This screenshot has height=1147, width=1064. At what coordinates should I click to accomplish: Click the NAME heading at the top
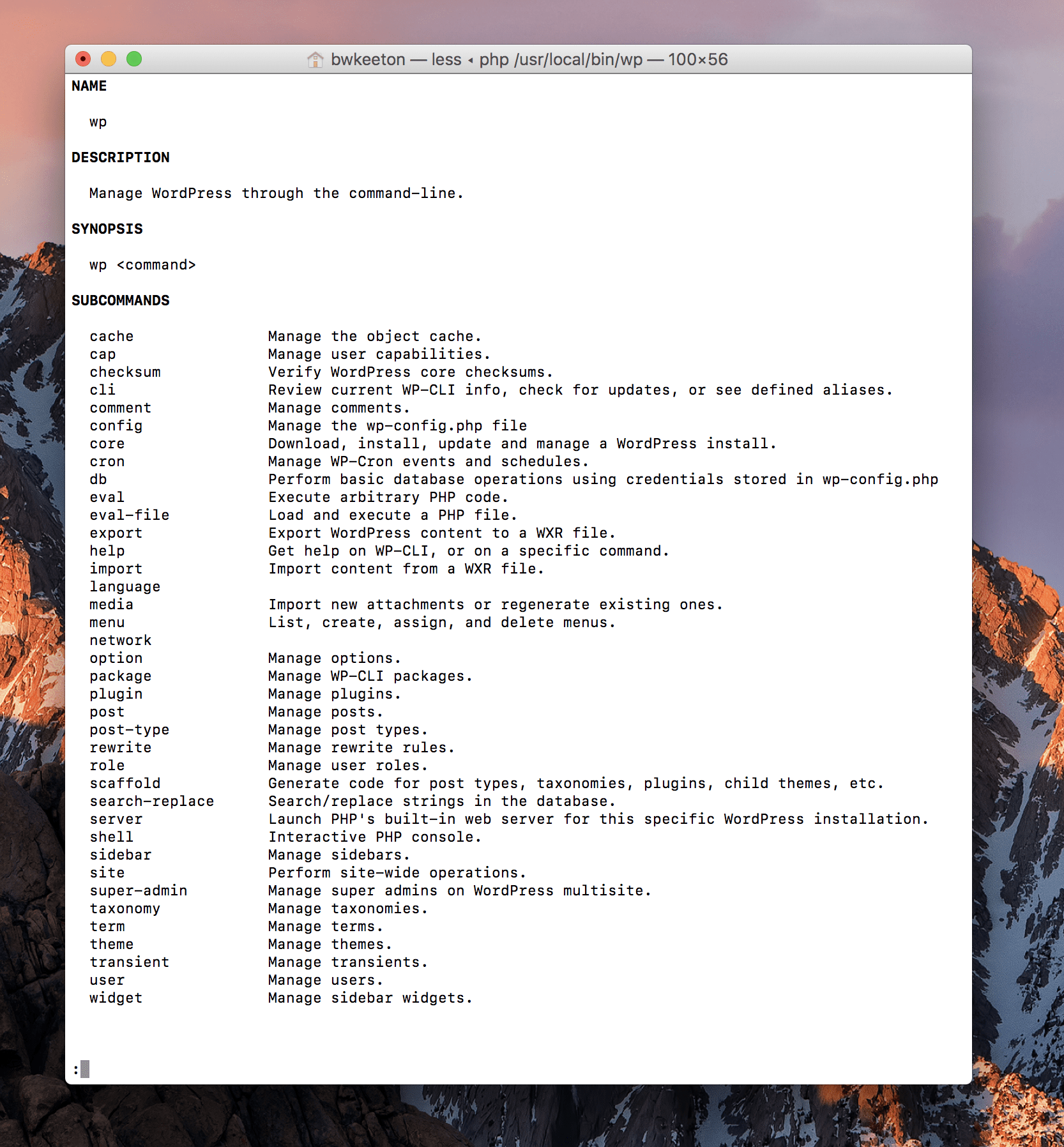tap(89, 86)
